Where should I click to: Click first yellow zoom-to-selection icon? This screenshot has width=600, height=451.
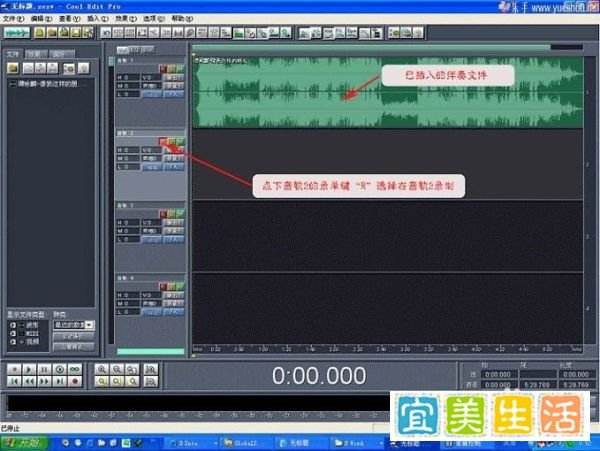point(102,381)
